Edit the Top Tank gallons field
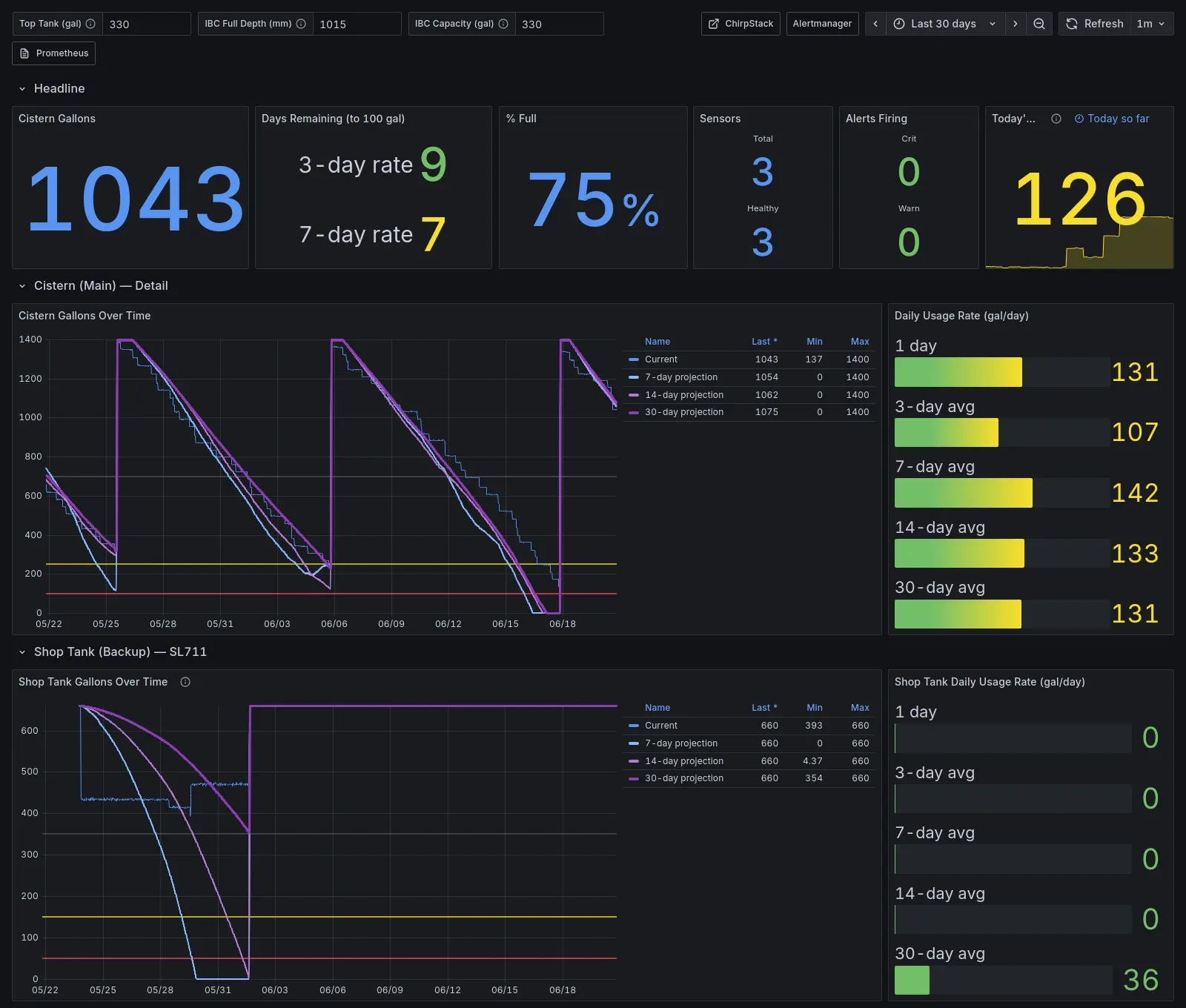The height and width of the screenshot is (1008, 1186). tap(146, 24)
